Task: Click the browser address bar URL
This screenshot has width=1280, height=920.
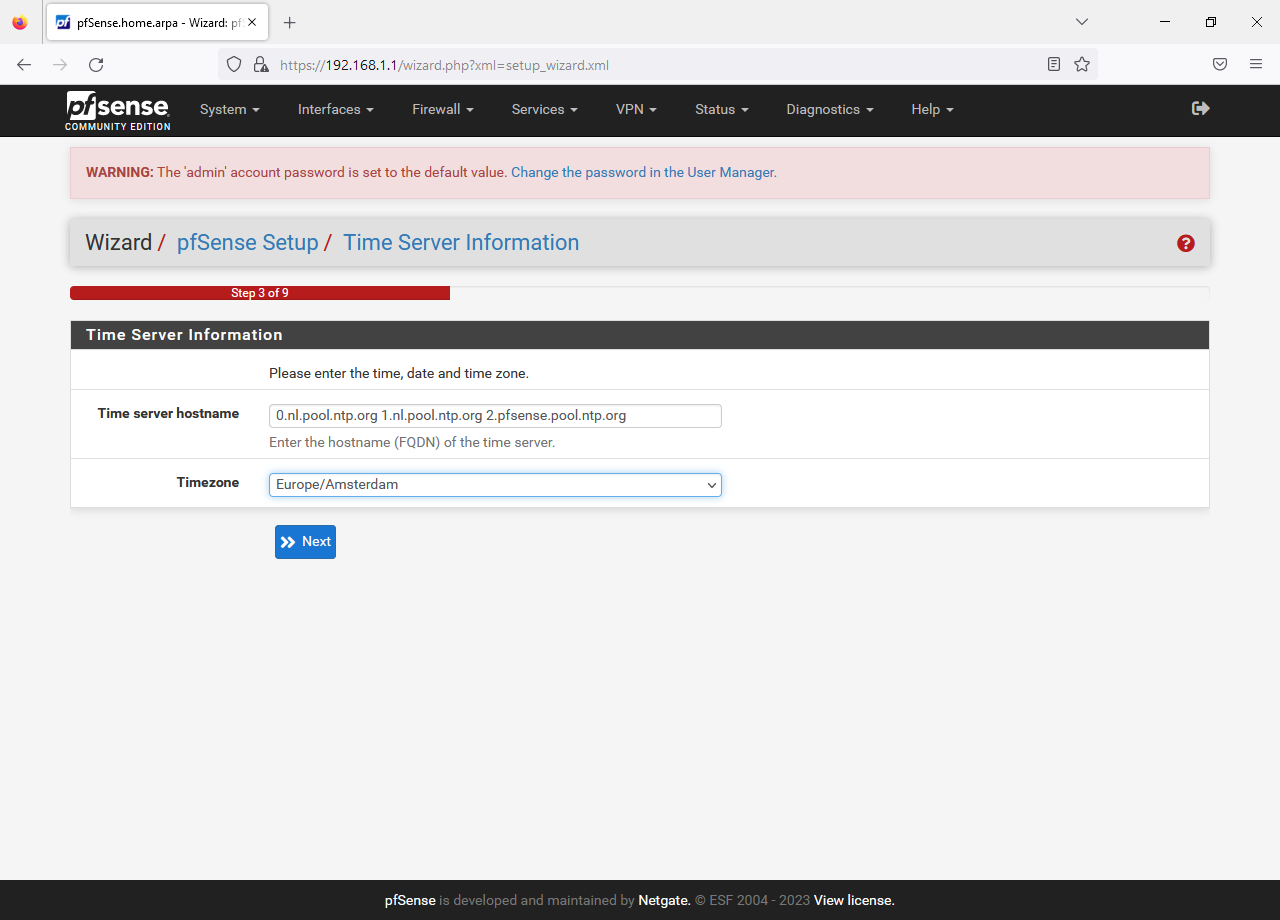Action: pyautogui.click(x=444, y=65)
